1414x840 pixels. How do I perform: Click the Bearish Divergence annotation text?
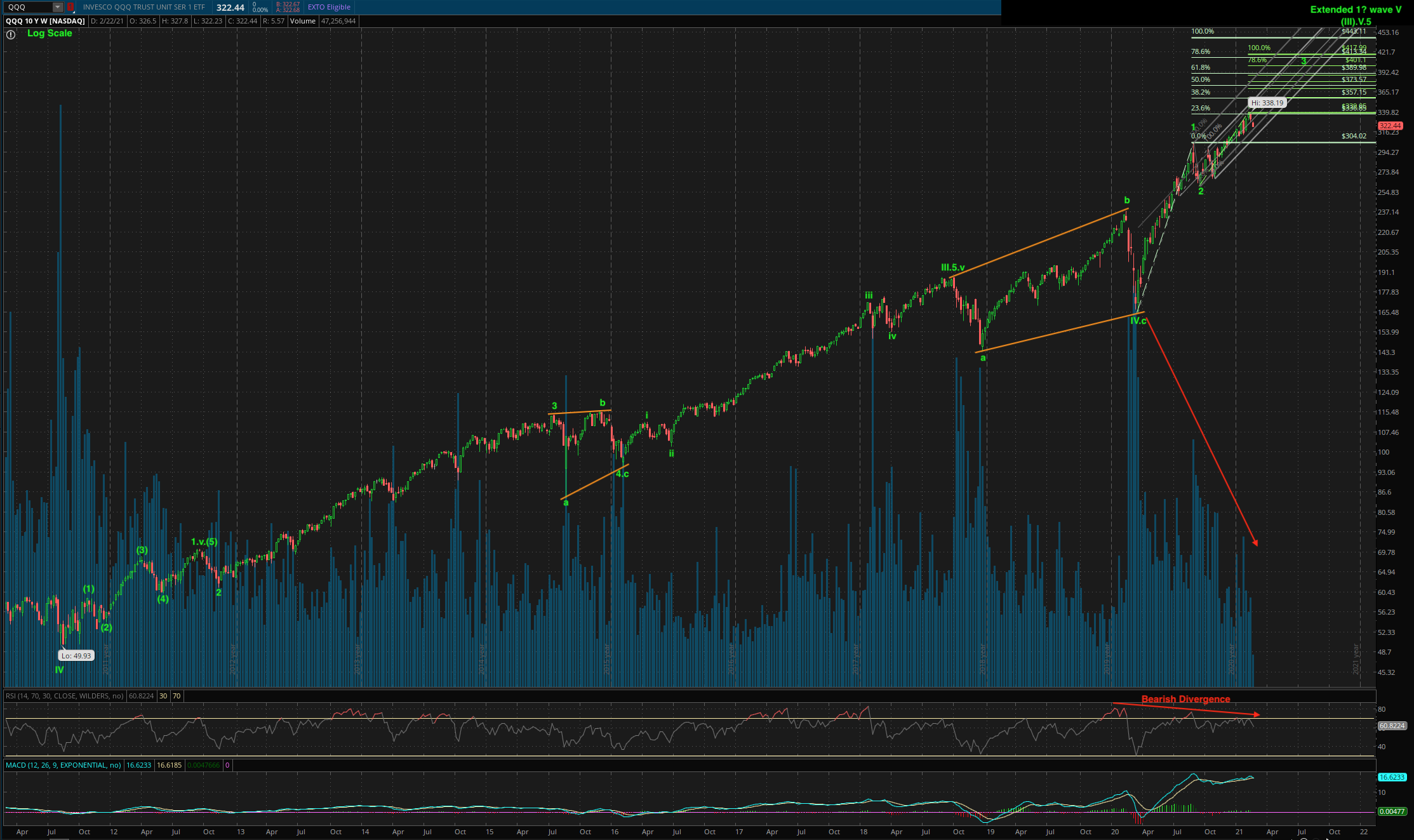pos(1185,699)
